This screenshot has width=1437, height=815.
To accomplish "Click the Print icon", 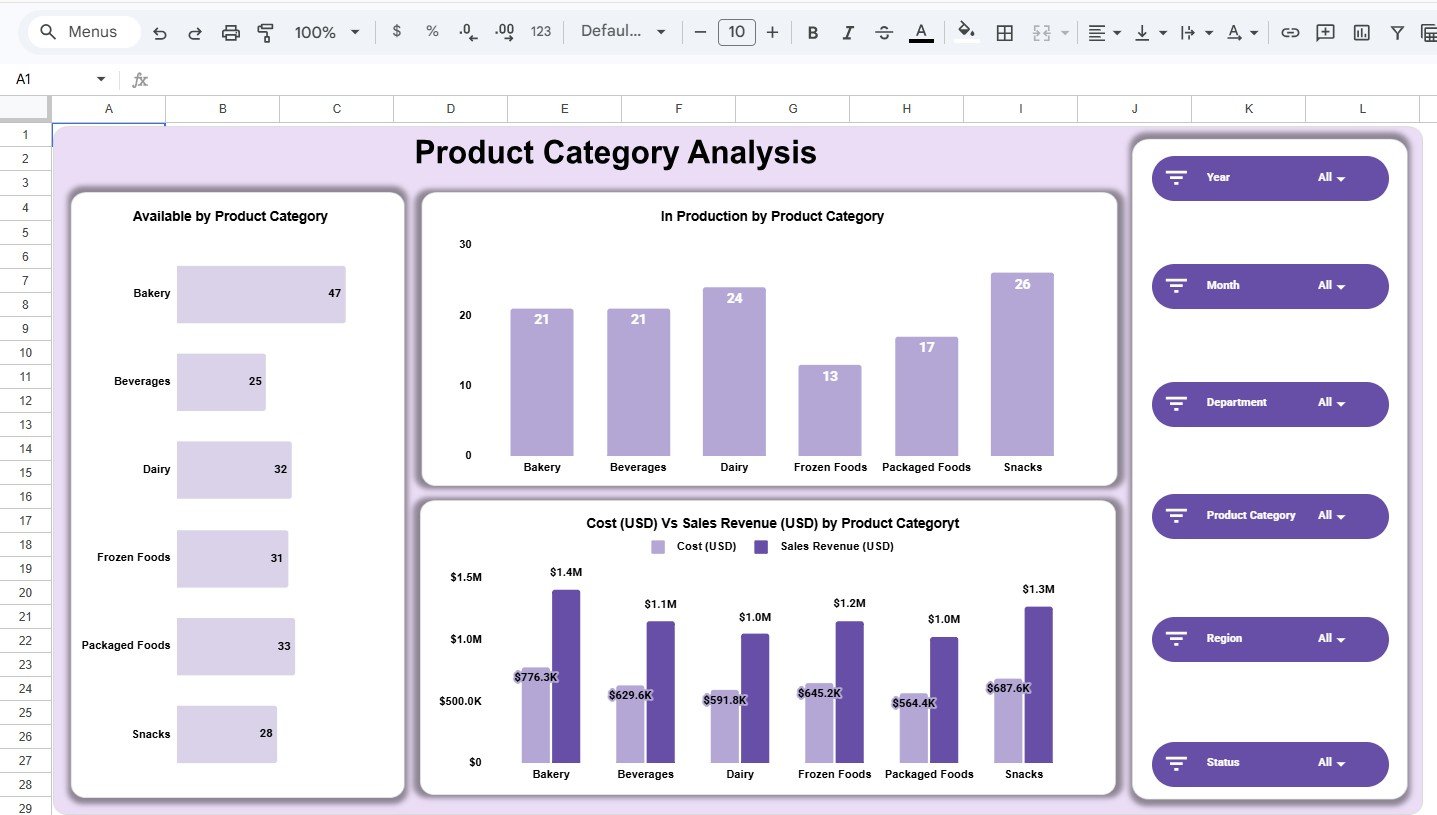I will click(x=231, y=33).
